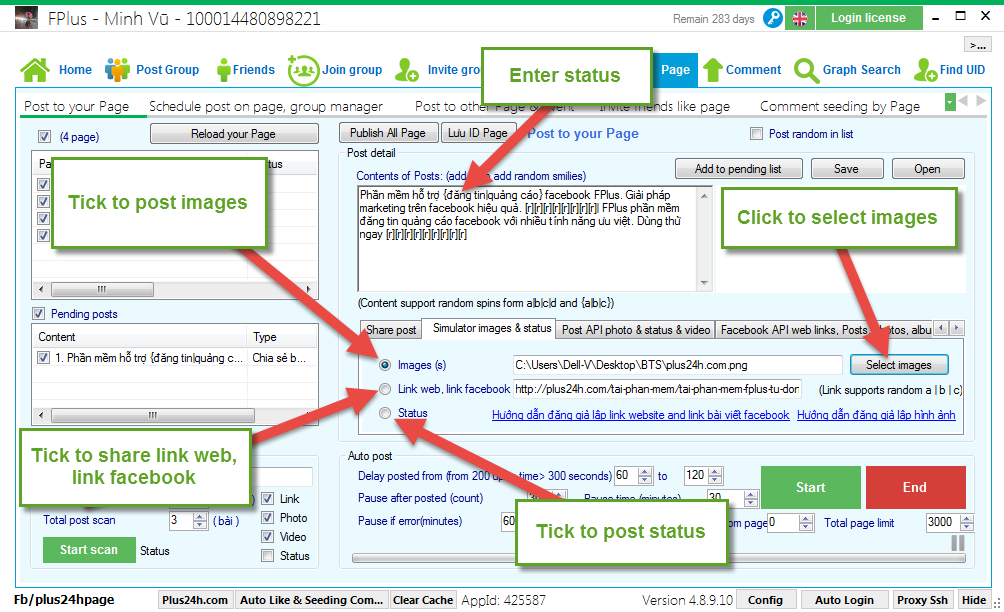Increase delay-to value 120 with stepper
Screen dimensions: 1004x612
click(x=715, y=472)
